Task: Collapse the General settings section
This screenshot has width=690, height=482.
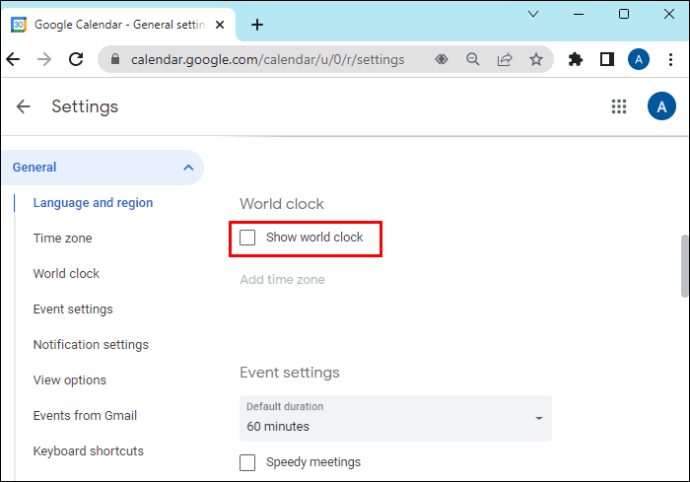Action: pyautogui.click(x=188, y=168)
